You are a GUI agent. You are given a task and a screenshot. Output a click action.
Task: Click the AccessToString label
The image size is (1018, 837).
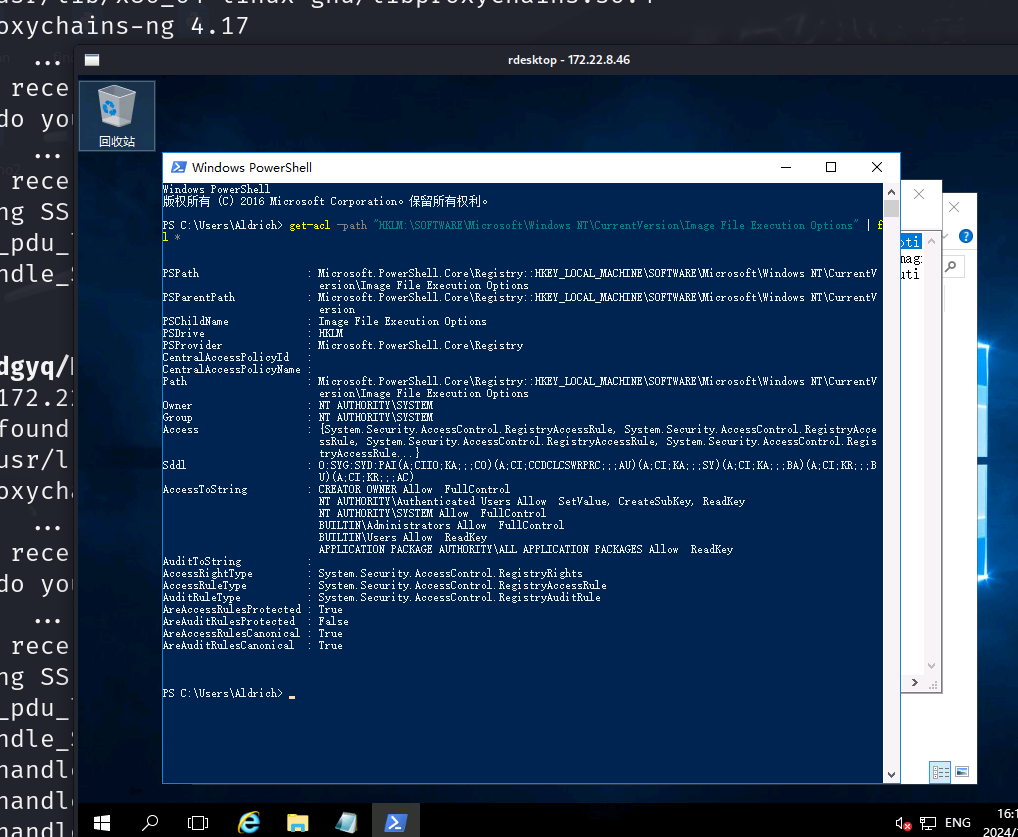[x=205, y=489]
